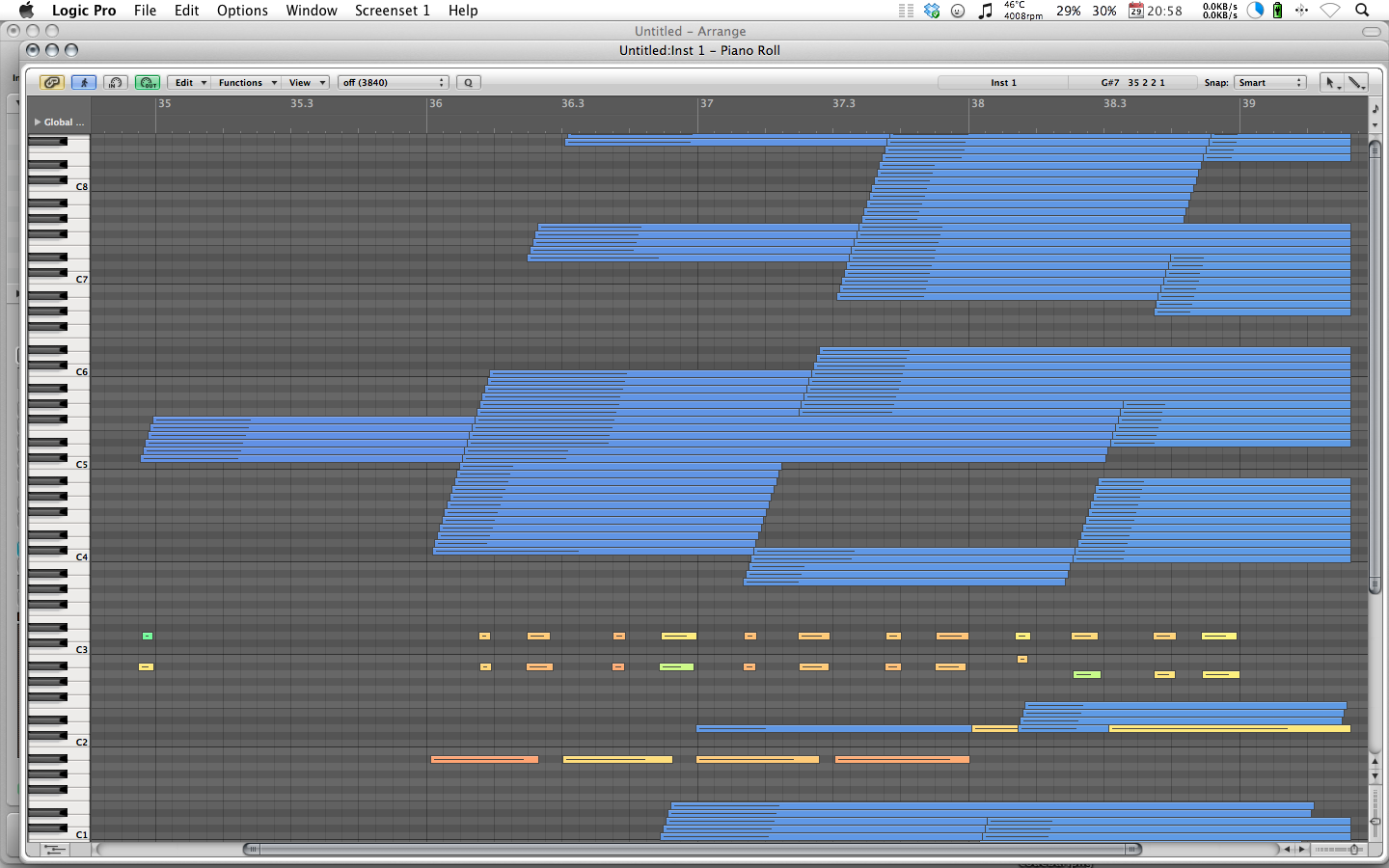Click bar 38 in the ruler
Image resolution: width=1389 pixels, height=868 pixels.
tap(978, 103)
